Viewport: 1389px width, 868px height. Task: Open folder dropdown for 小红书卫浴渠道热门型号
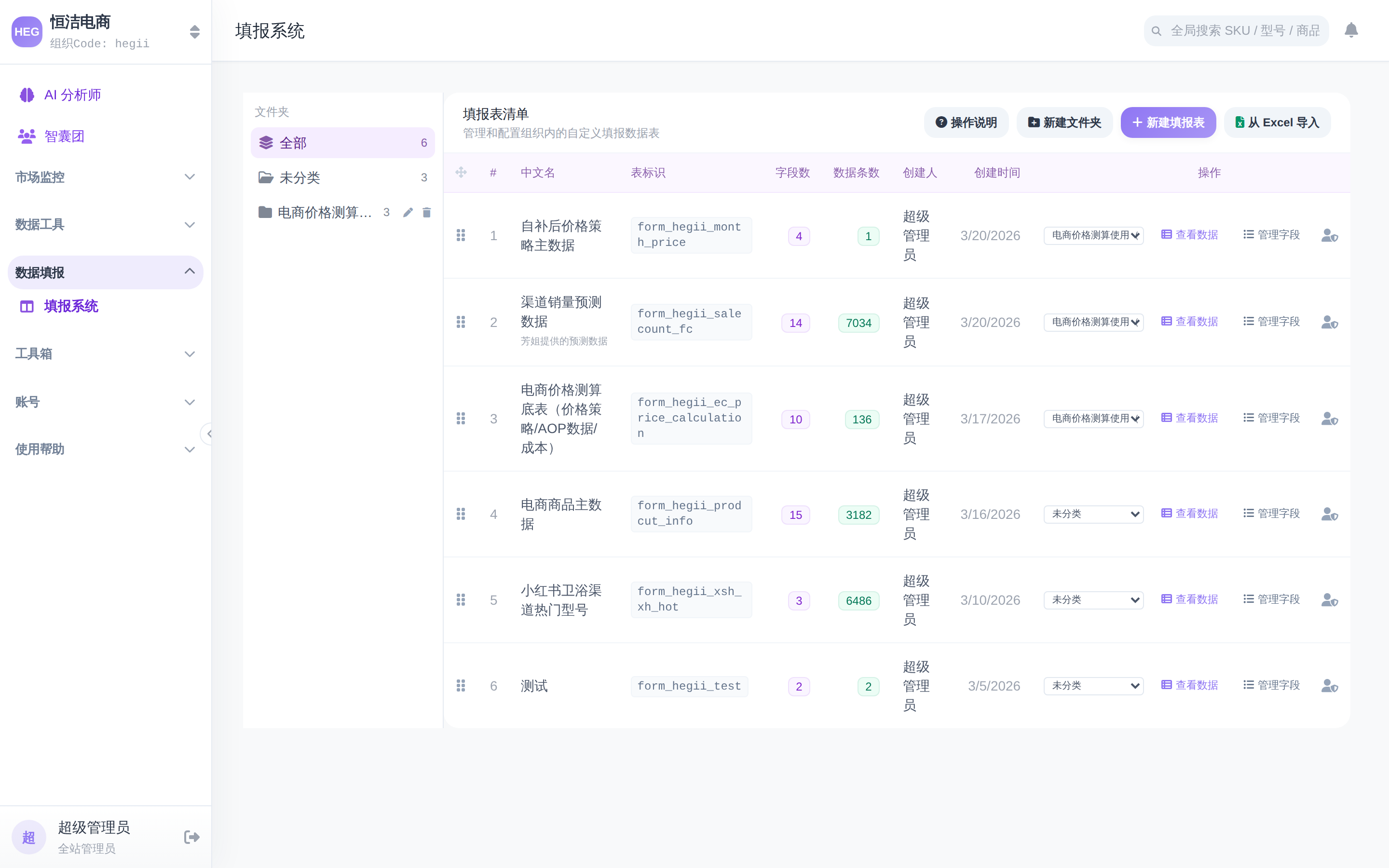click(x=1093, y=600)
